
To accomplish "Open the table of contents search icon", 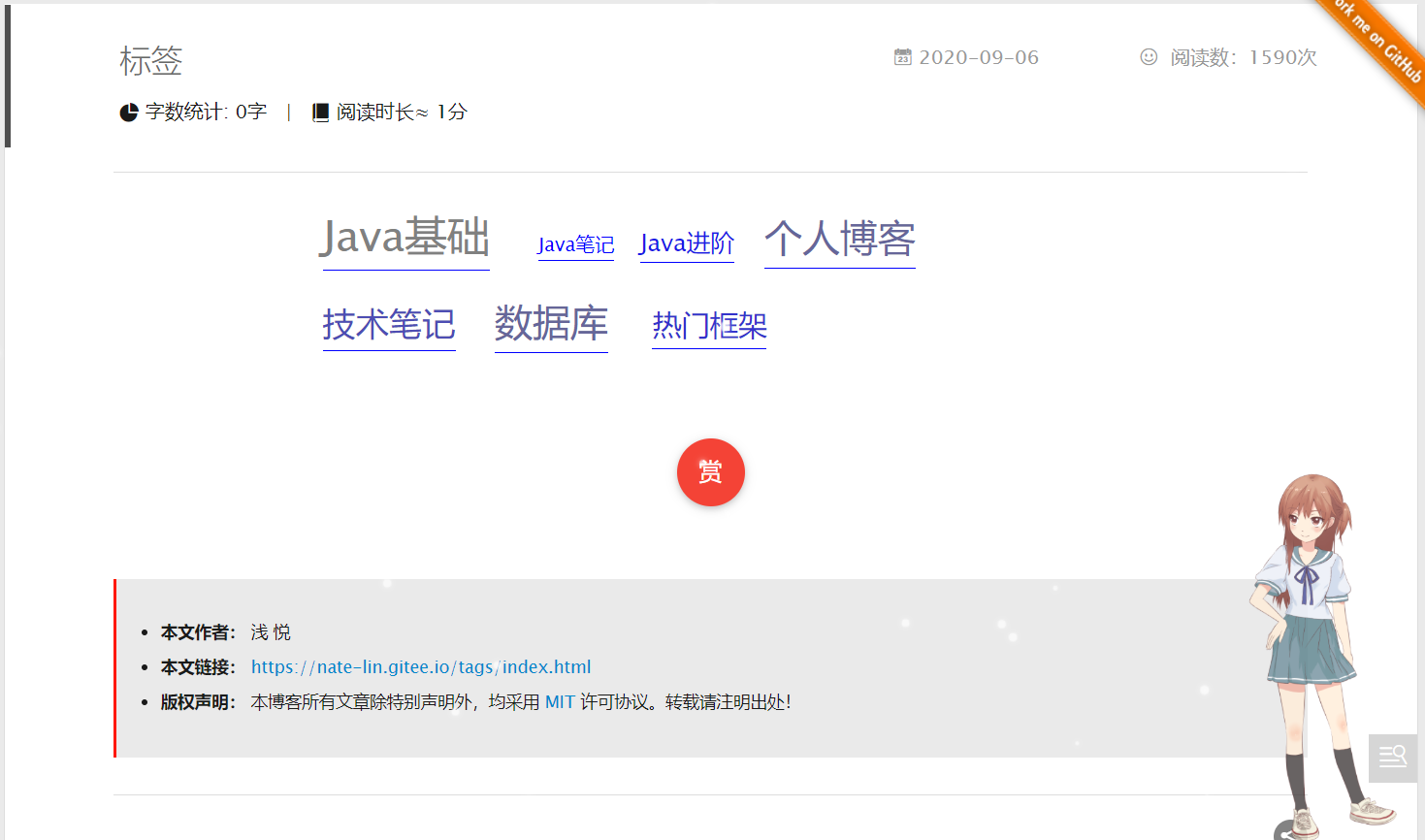I will (1392, 757).
